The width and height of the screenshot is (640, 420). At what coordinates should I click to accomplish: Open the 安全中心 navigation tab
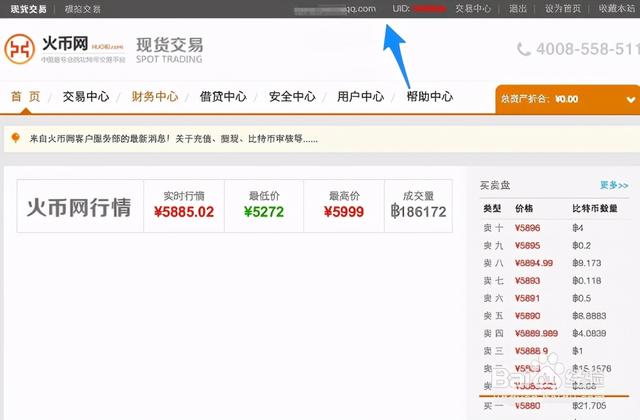292,97
